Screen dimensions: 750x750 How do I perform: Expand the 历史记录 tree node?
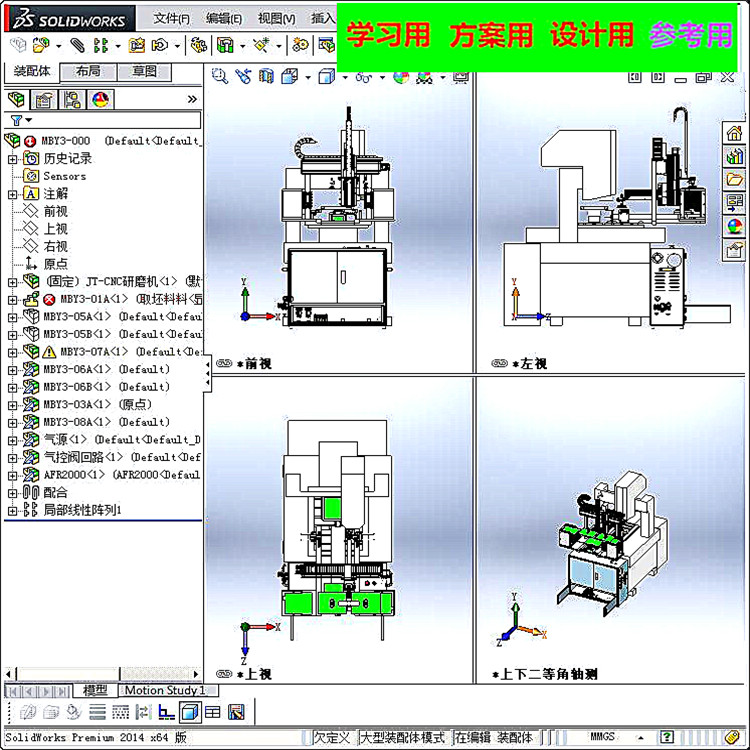click(12, 159)
